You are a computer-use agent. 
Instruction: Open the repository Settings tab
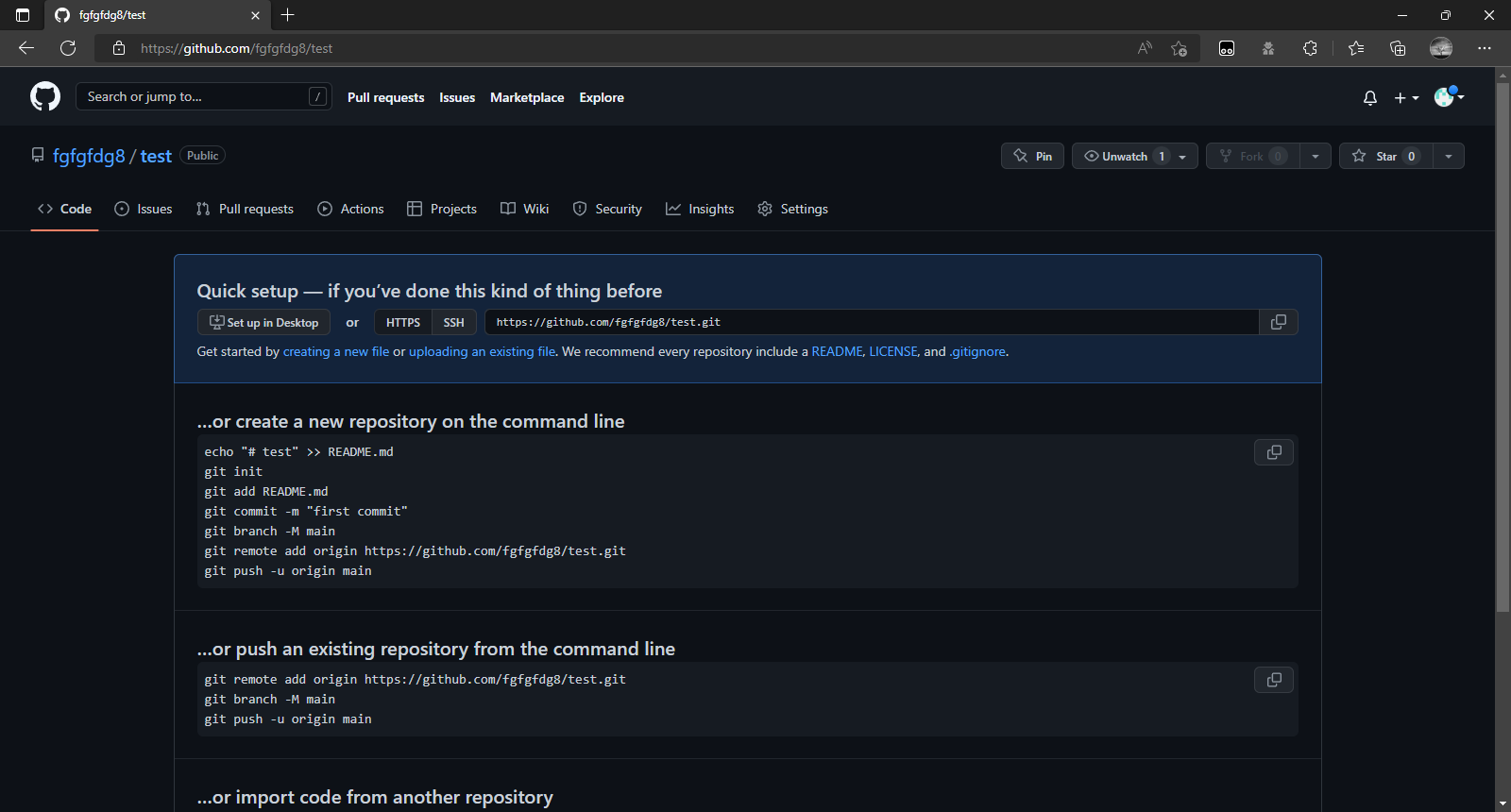coord(792,209)
